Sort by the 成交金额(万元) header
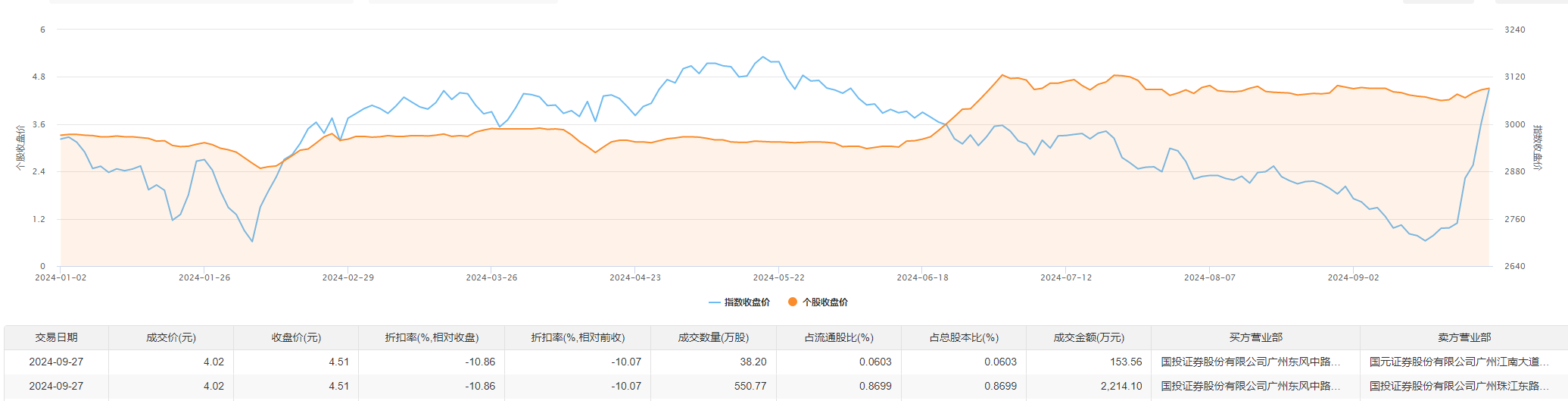This screenshot has width=1568, height=401. click(1089, 338)
